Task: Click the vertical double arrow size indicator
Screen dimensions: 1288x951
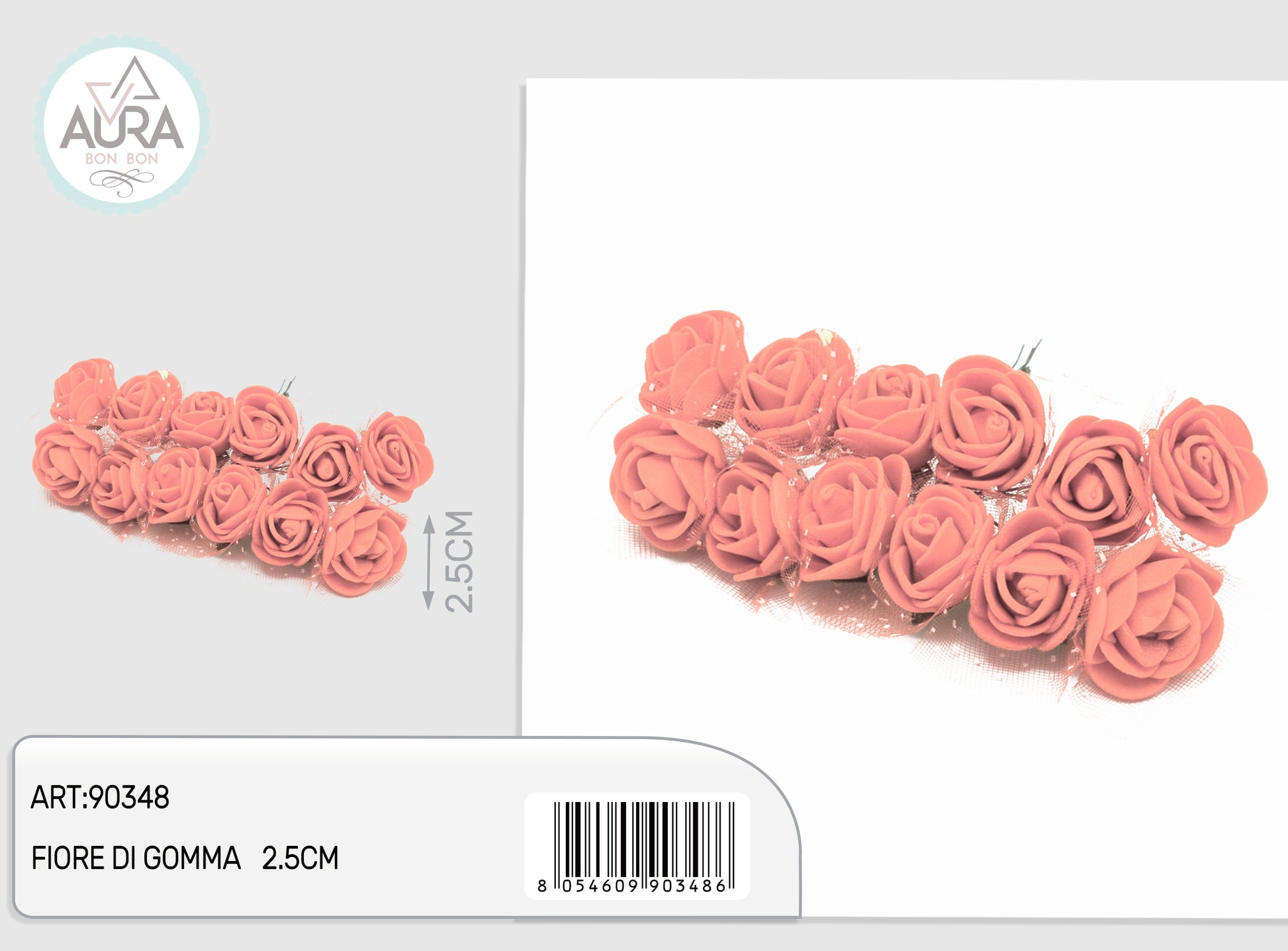Action: pos(429,563)
